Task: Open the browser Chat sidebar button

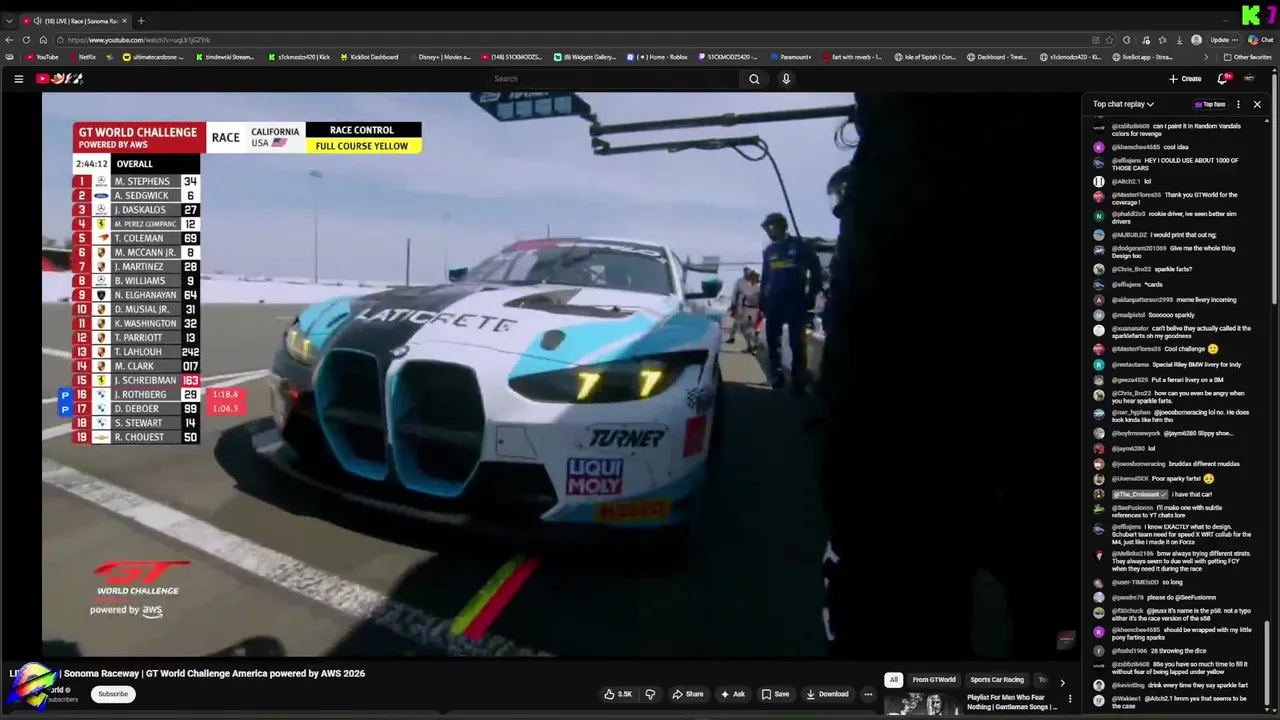Action: [1260, 40]
